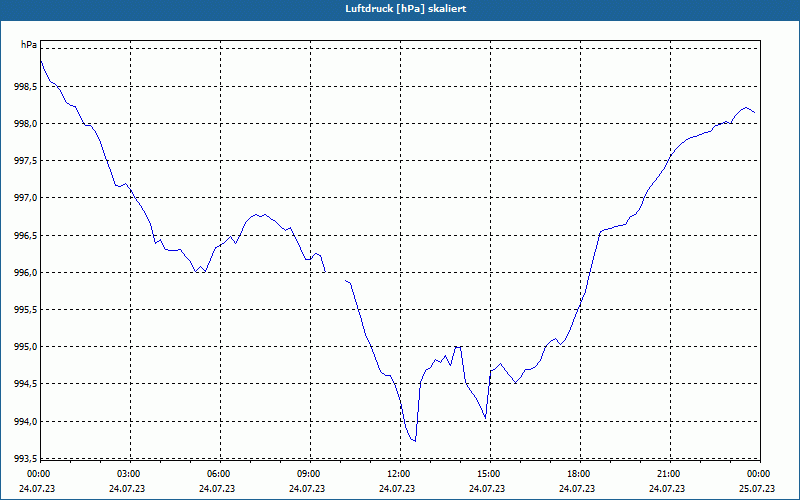Click the 09:00 time label on x-axis
Screen dimensions: 800x500
click(x=310, y=474)
